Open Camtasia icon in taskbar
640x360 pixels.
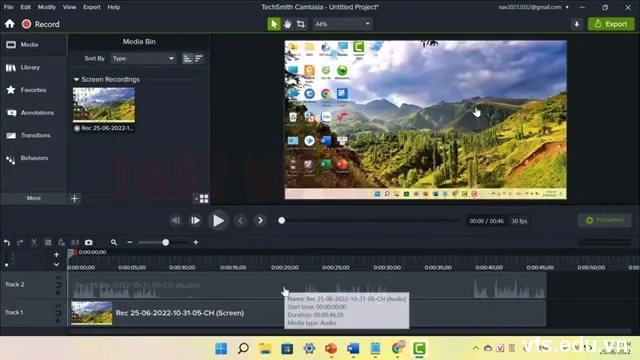coord(419,348)
